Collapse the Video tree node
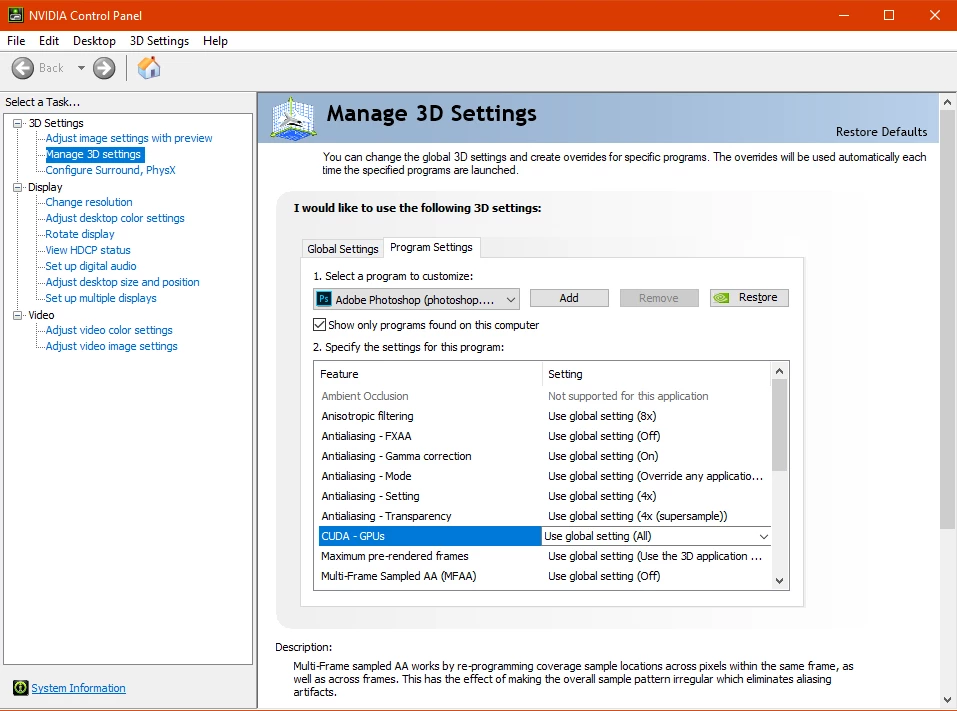This screenshot has height=711, width=957. [x=18, y=316]
